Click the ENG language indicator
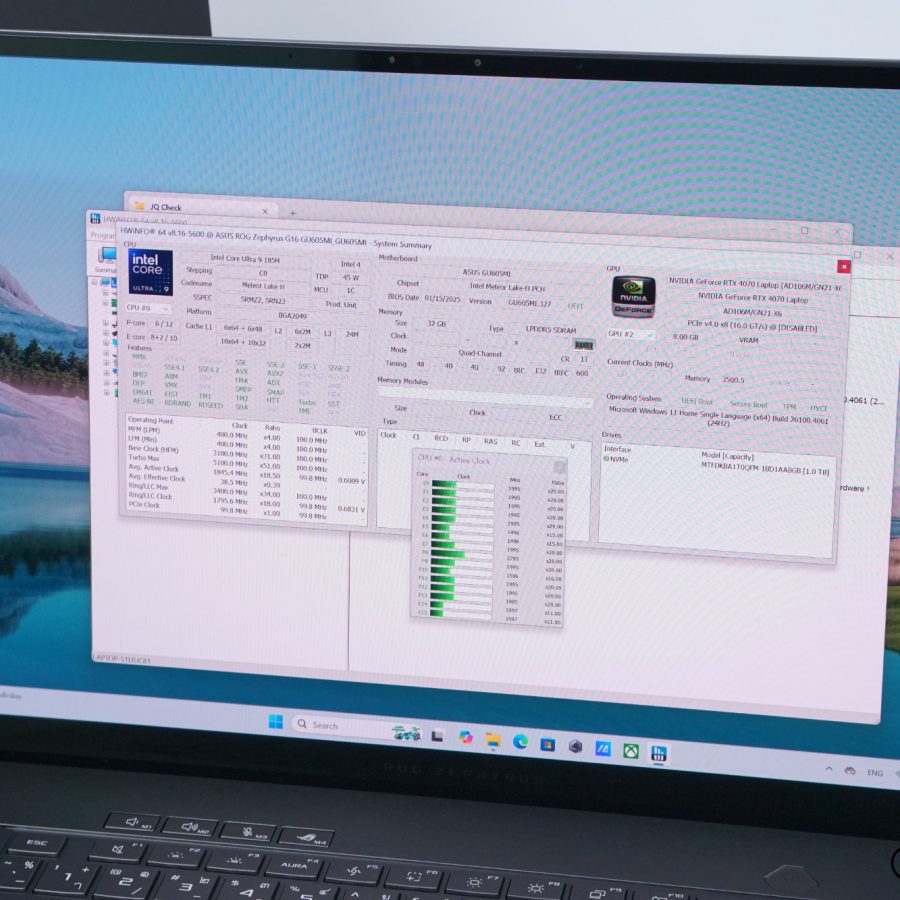900x900 pixels. (875, 773)
